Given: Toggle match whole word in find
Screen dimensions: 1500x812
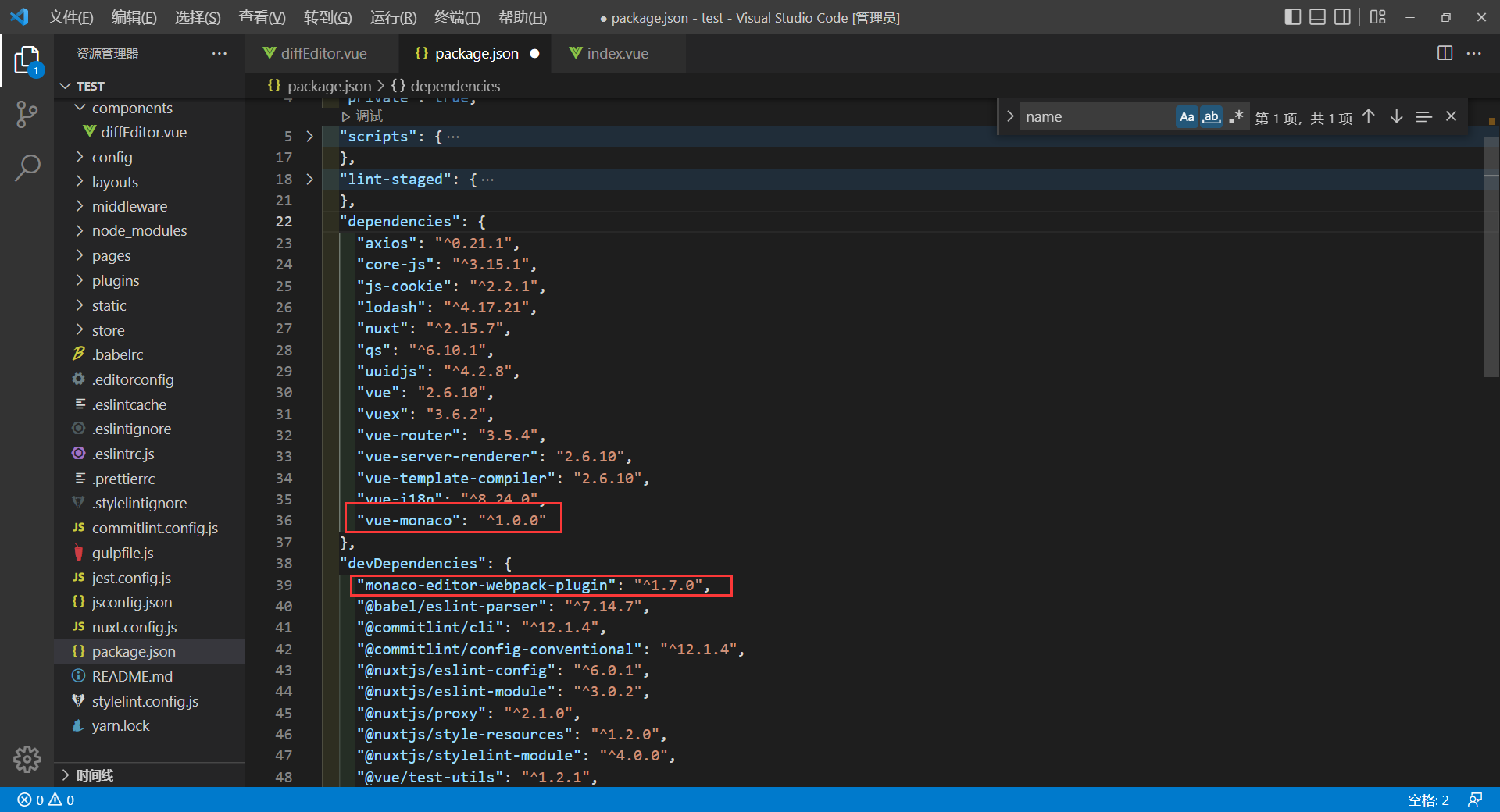Looking at the screenshot, I should tap(1211, 116).
